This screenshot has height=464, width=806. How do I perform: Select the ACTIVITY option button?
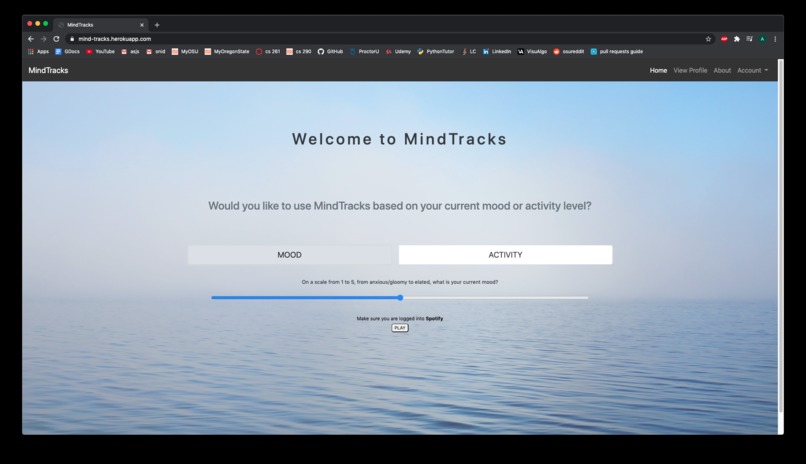click(x=505, y=255)
